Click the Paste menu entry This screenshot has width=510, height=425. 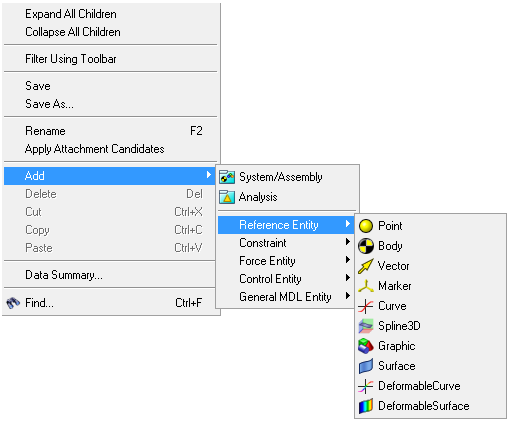pos(110,248)
